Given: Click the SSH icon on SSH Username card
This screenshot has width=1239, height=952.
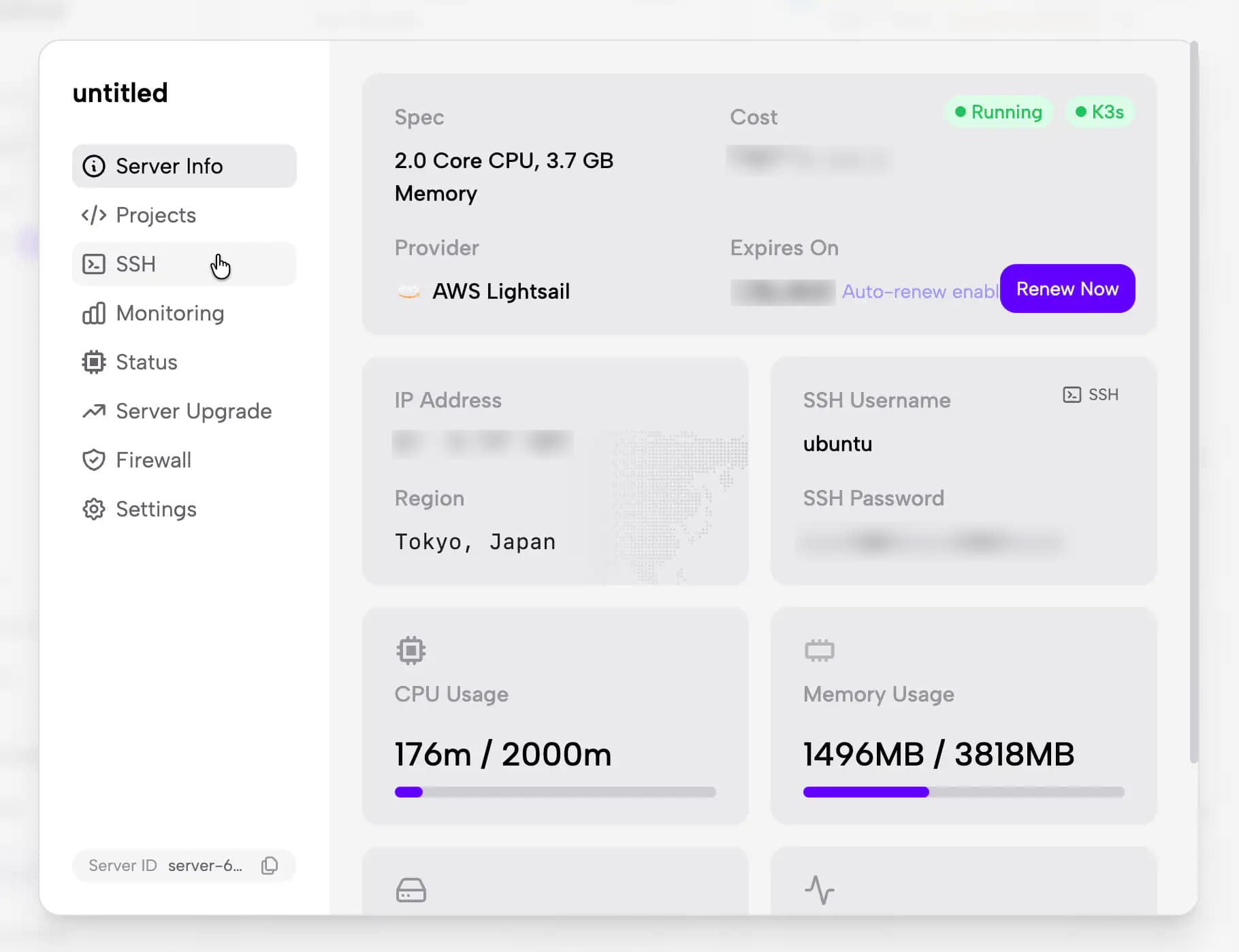Looking at the screenshot, I should [1072, 394].
